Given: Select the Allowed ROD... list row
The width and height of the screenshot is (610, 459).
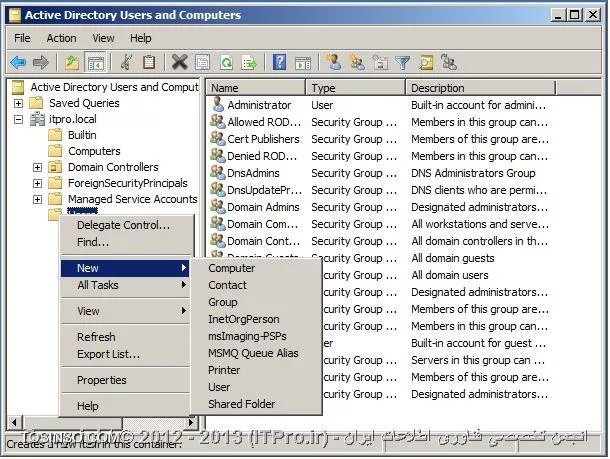Looking at the screenshot, I should (381, 122).
